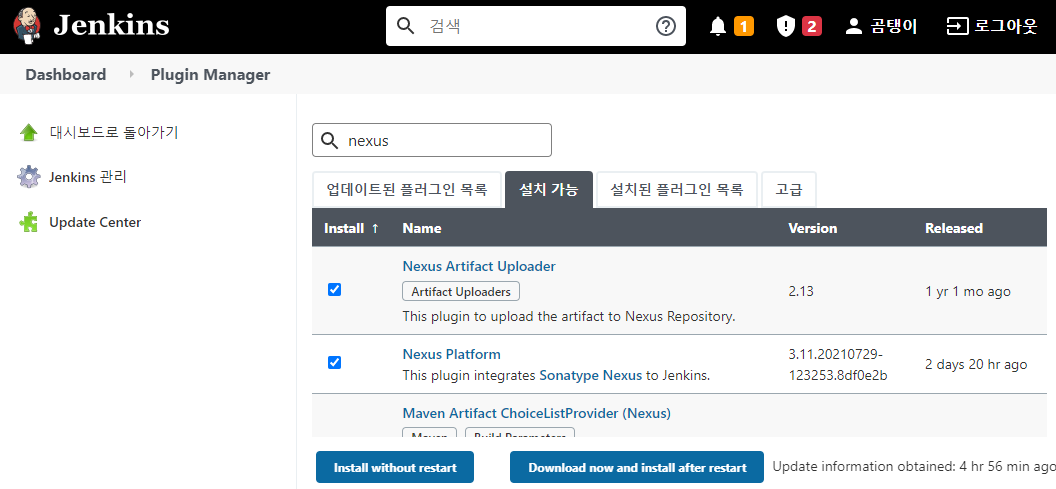Open Nexus Platform plugin link
The image size is (1056, 489).
tap(451, 354)
